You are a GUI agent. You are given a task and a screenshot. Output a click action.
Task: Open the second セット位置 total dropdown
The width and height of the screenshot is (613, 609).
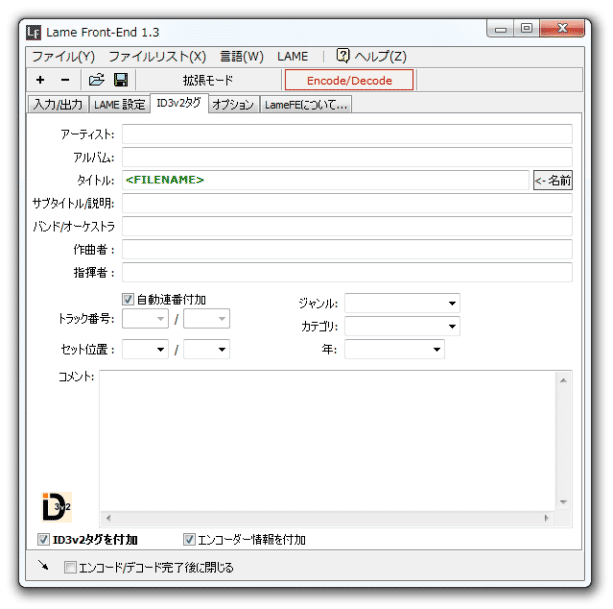point(206,349)
